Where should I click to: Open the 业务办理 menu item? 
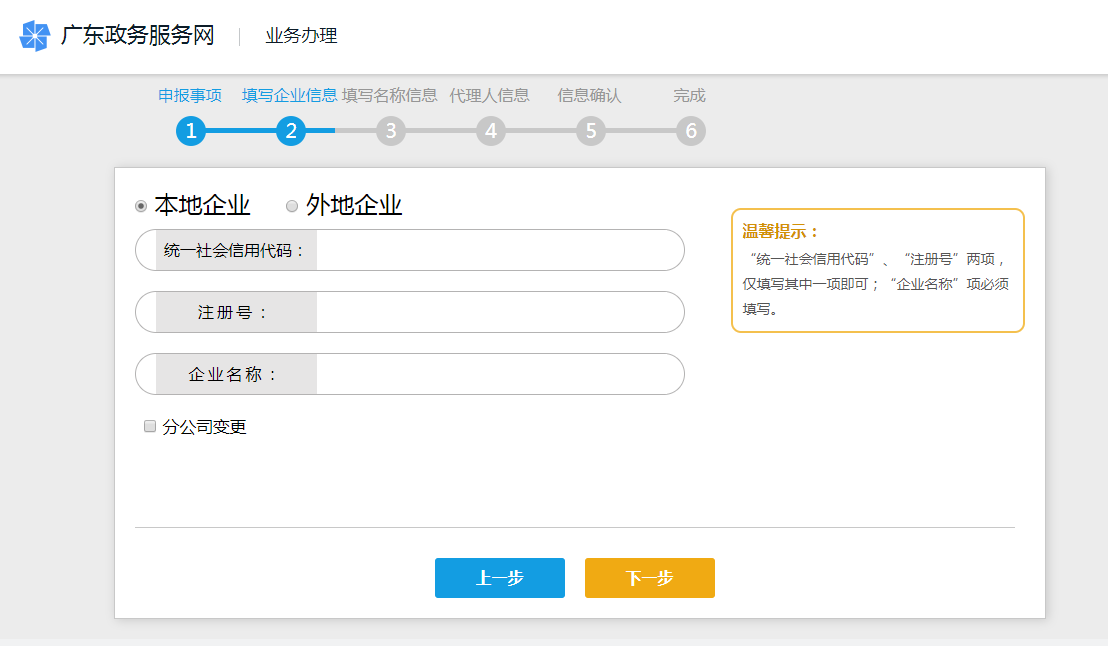coord(299,35)
